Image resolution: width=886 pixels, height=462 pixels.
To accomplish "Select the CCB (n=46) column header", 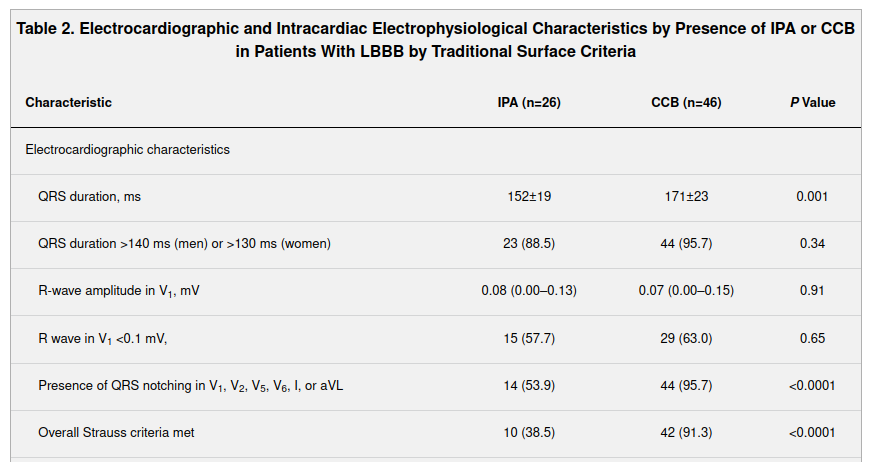I will tap(686, 103).
